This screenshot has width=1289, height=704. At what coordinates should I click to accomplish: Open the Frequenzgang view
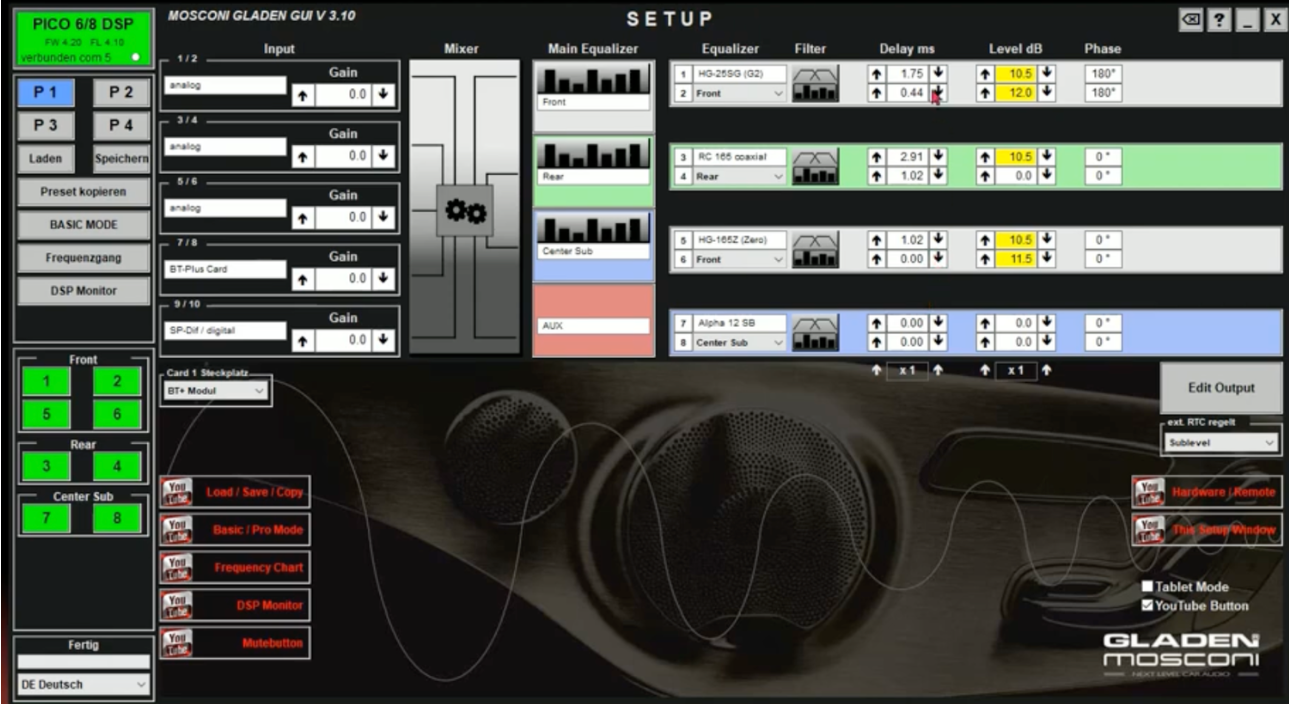click(x=84, y=257)
